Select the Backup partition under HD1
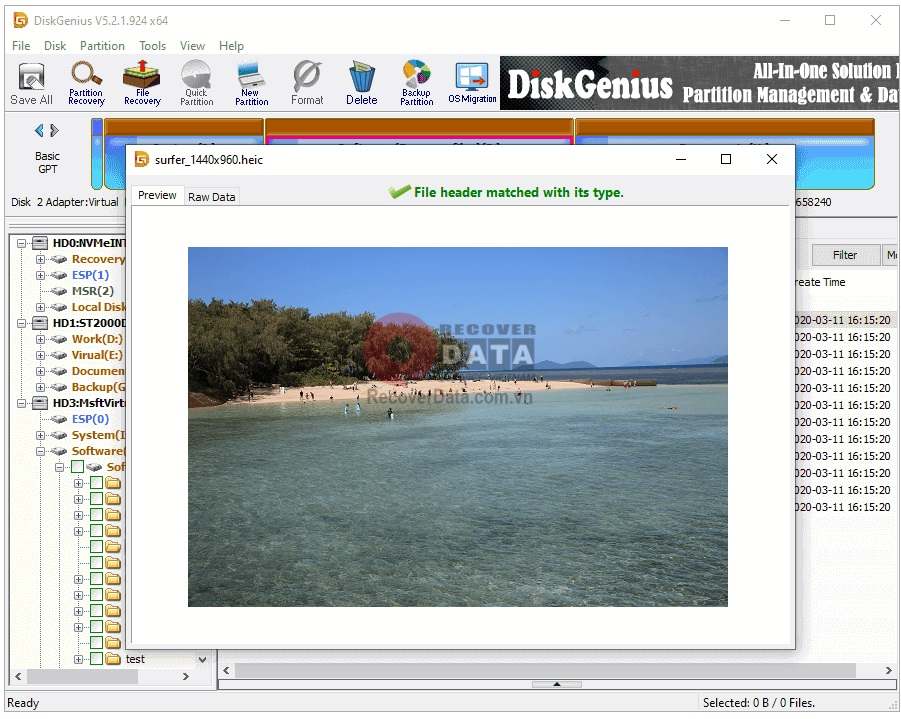 (98, 387)
